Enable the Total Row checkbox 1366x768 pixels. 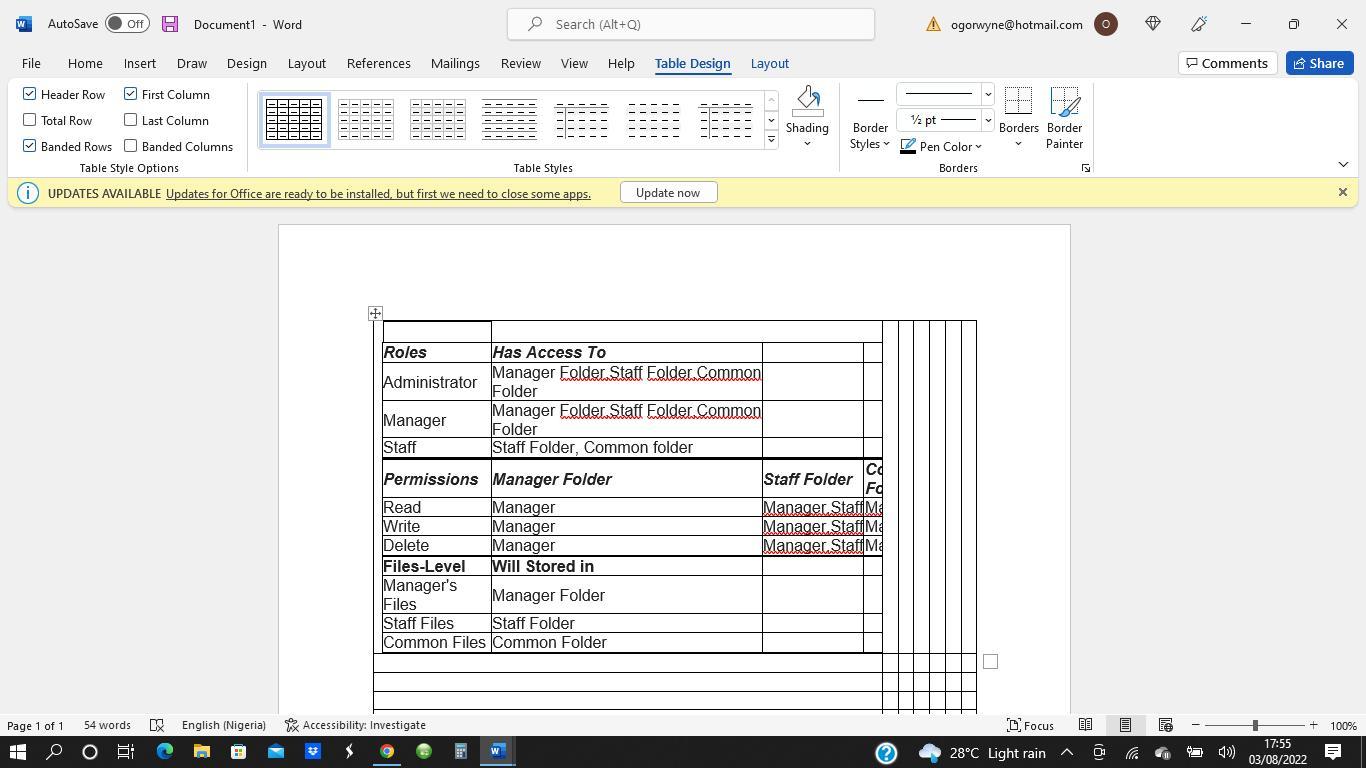[30, 120]
